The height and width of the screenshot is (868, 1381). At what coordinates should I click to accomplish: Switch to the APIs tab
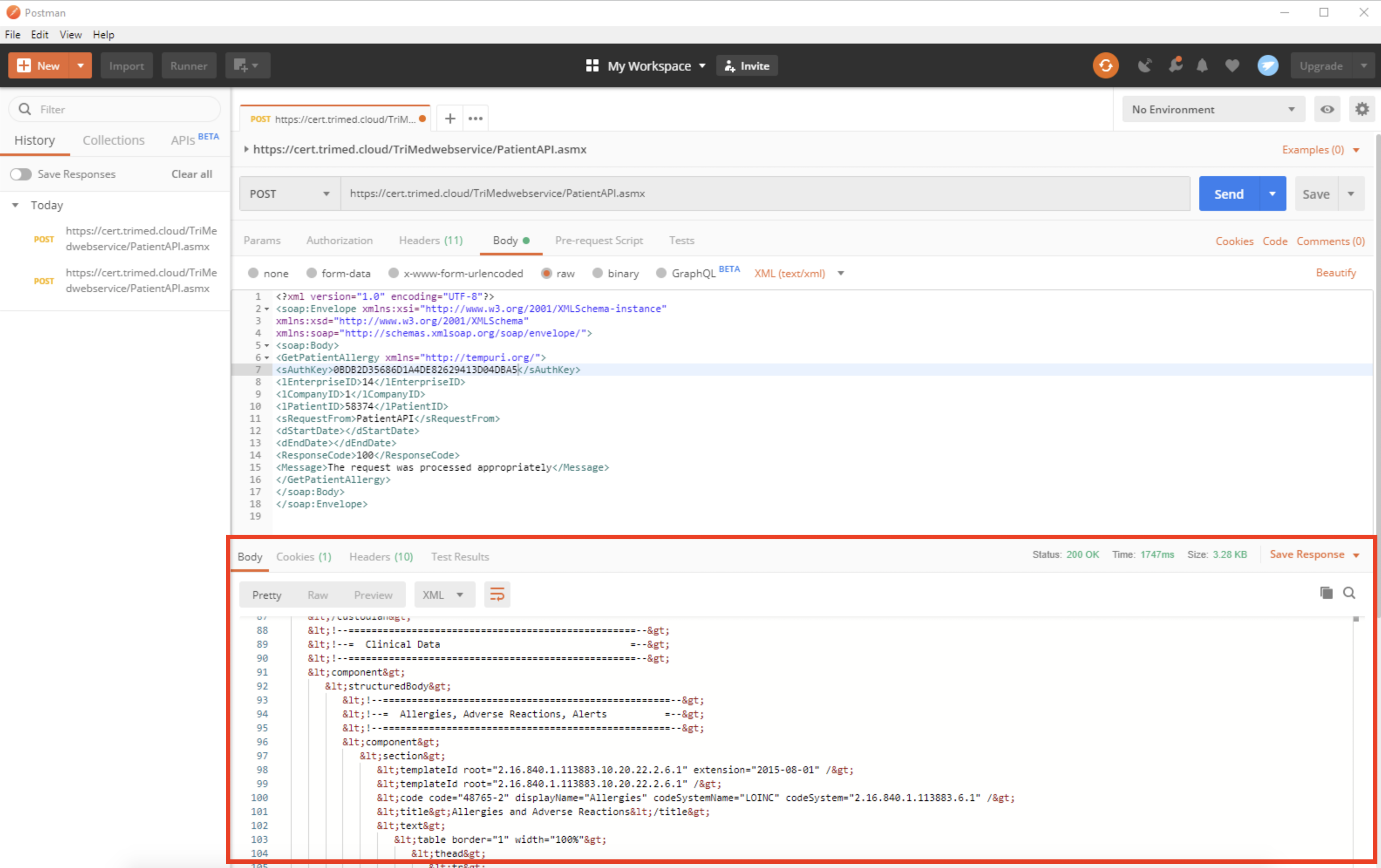point(194,139)
